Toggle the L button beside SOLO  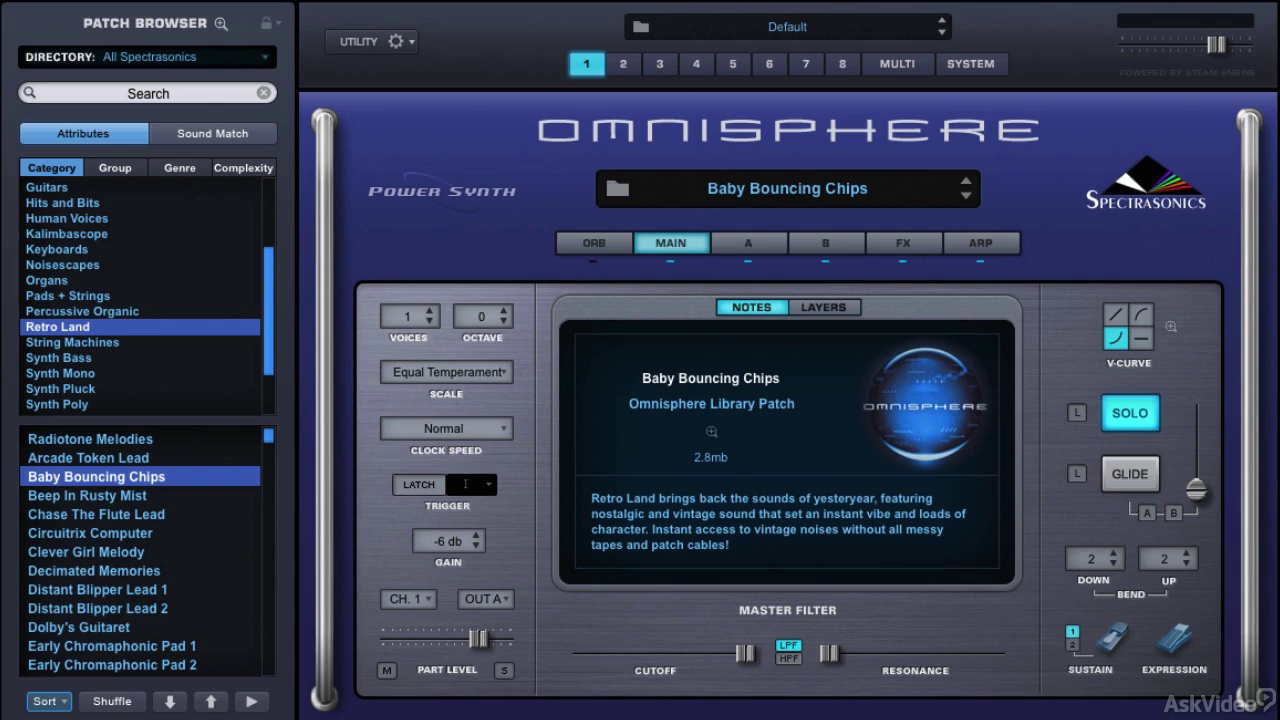click(1077, 413)
